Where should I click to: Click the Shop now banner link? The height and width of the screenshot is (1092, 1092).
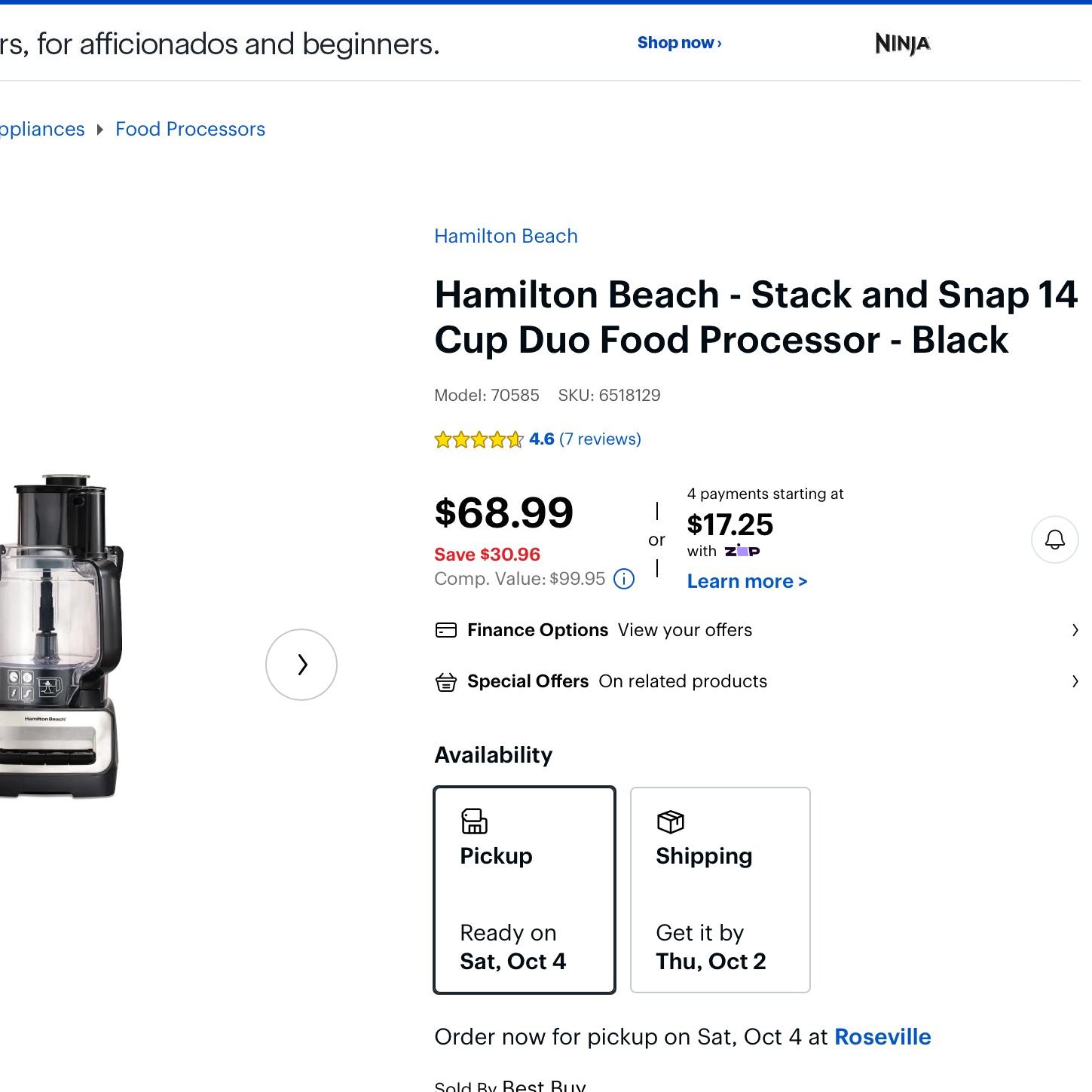click(679, 43)
